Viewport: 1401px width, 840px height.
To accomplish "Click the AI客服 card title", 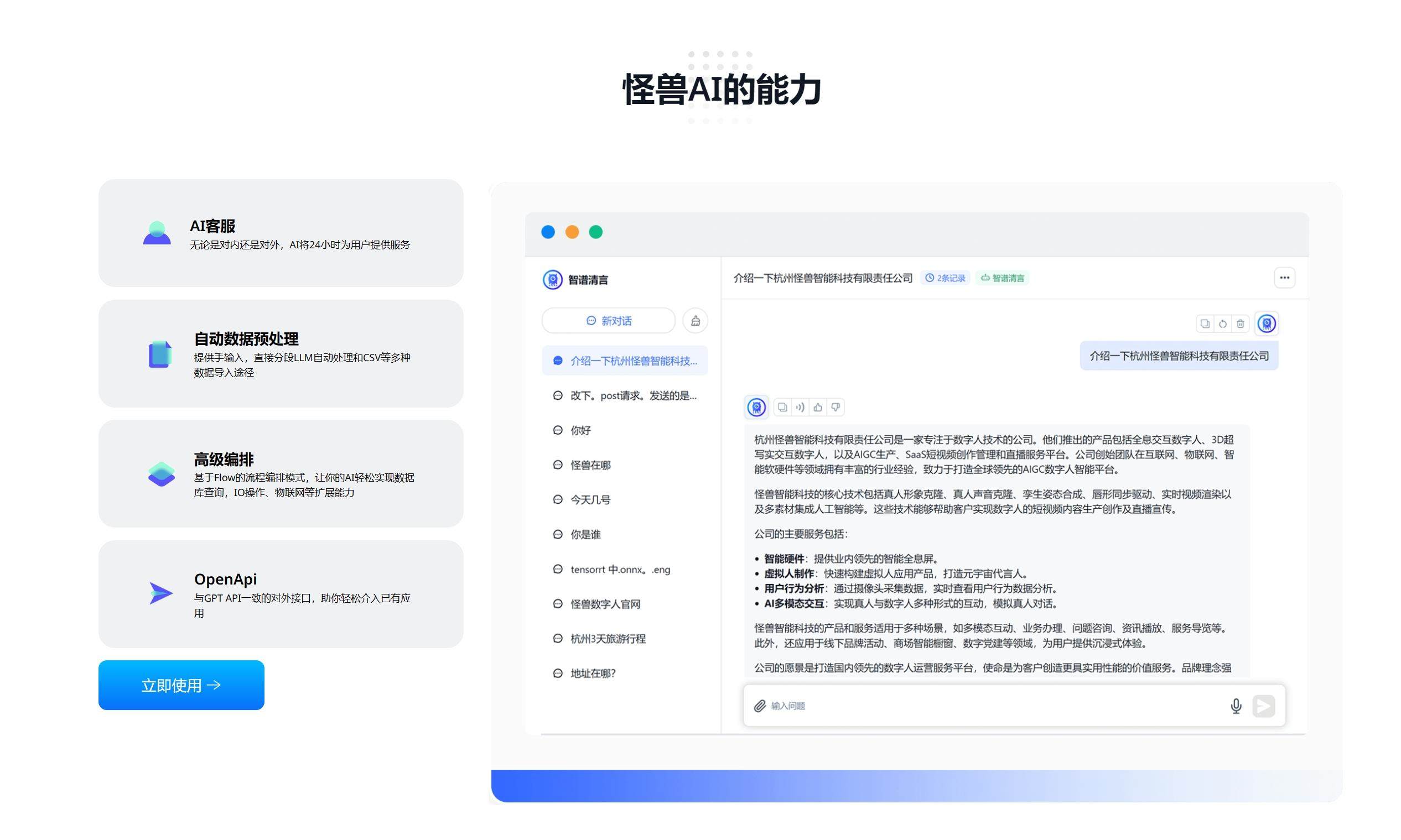I will point(212,226).
